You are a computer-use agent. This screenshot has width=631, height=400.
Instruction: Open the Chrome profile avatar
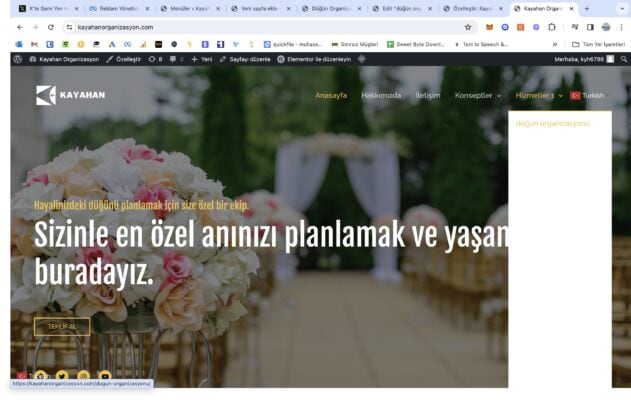point(606,27)
